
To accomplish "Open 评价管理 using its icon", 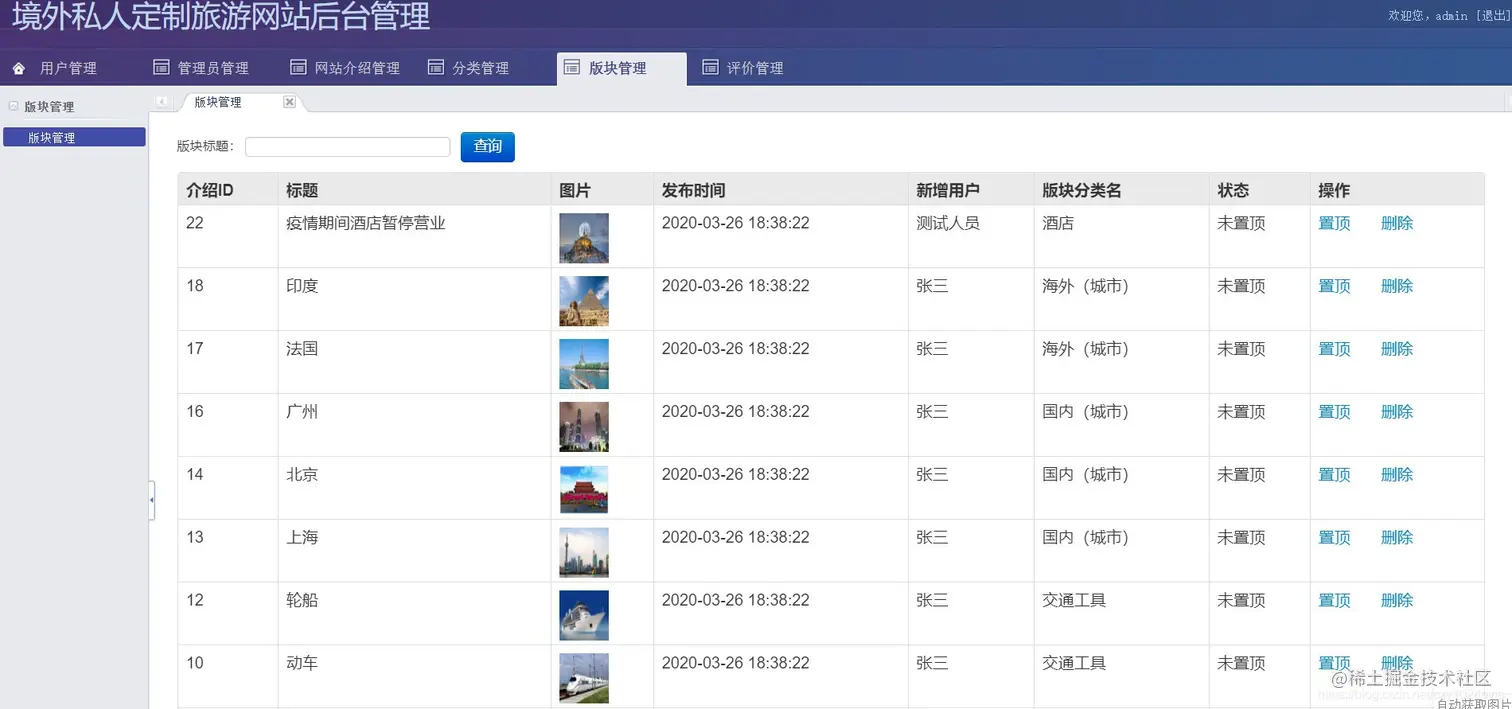I will (709, 67).
